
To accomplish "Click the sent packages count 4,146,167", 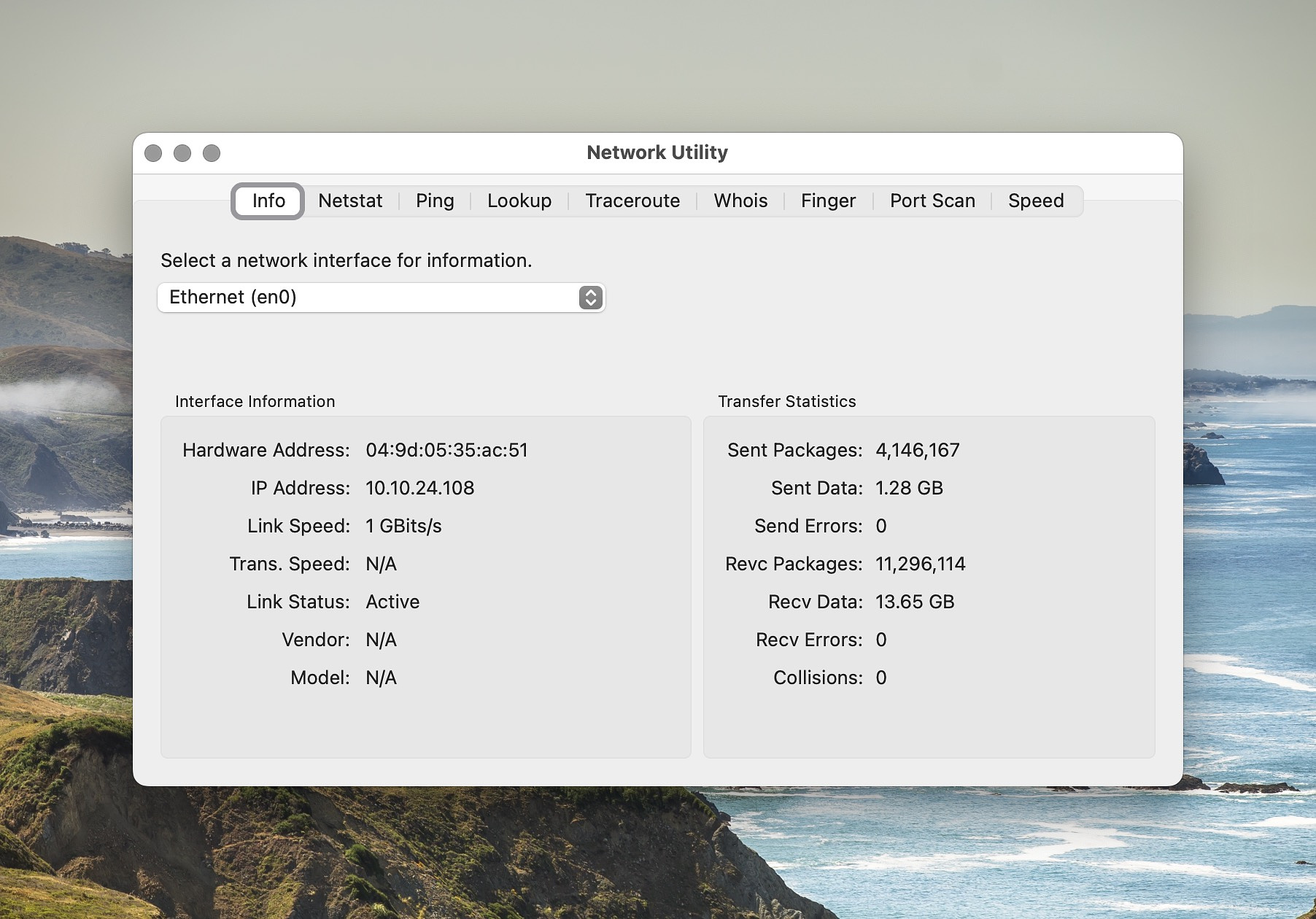I will (x=918, y=450).
